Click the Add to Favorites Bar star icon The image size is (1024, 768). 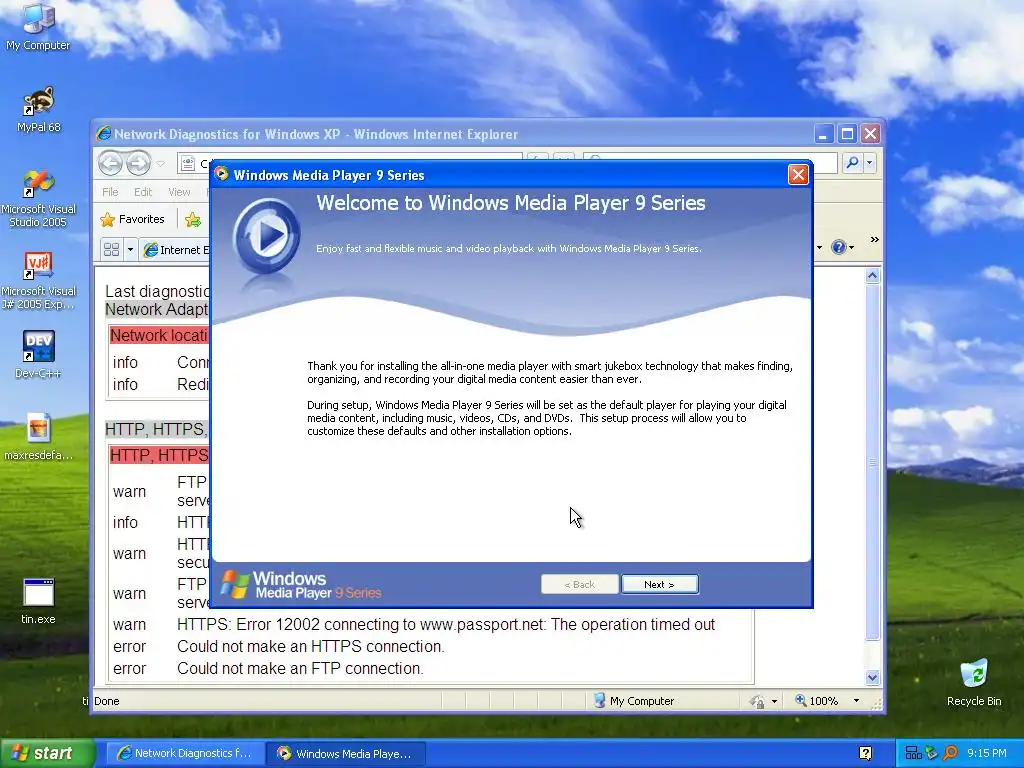[193, 220]
